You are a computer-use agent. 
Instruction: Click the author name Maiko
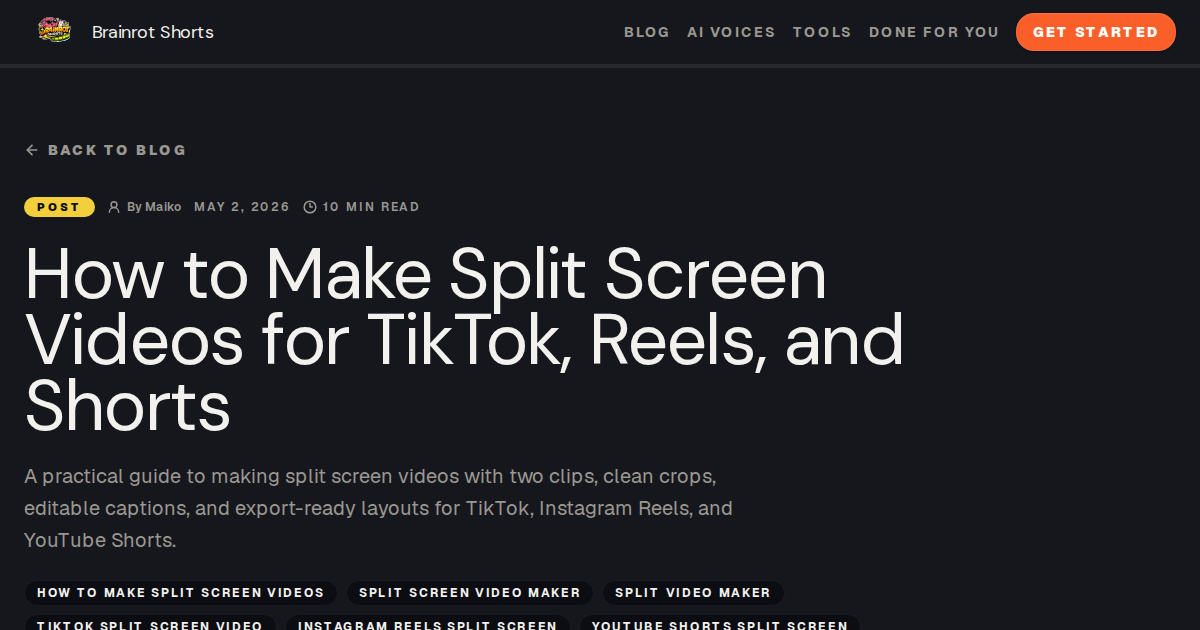[x=163, y=207]
